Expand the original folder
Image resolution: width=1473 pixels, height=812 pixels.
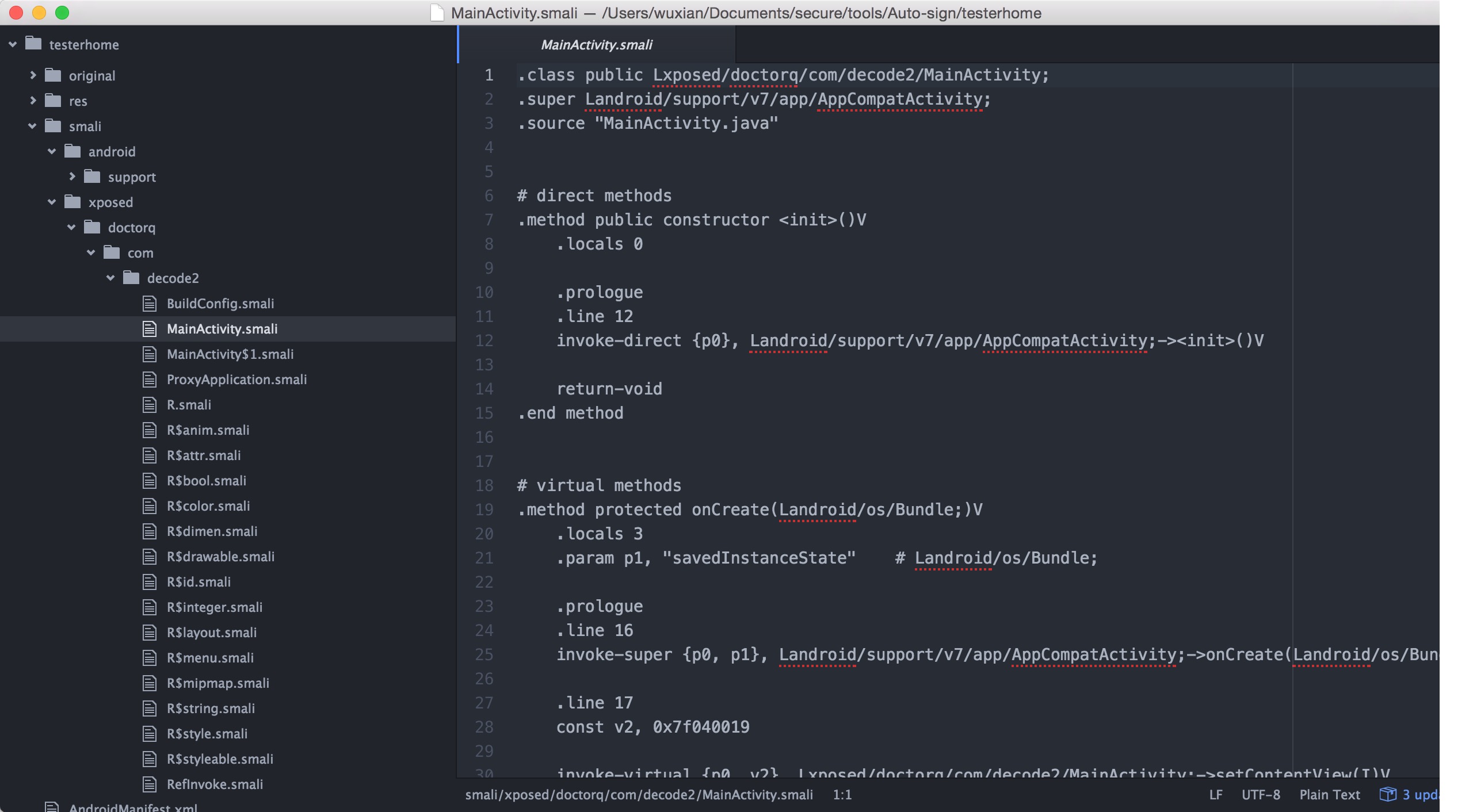(x=33, y=75)
